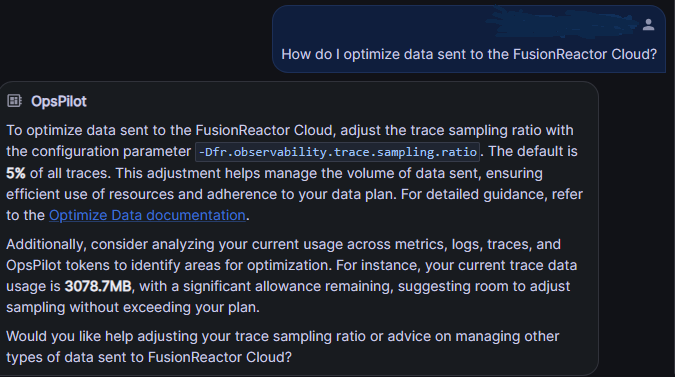Screen dimensions: 675x377
Task: Click the blurred username next to the avatar
Action: pyautogui.click(x=562, y=22)
